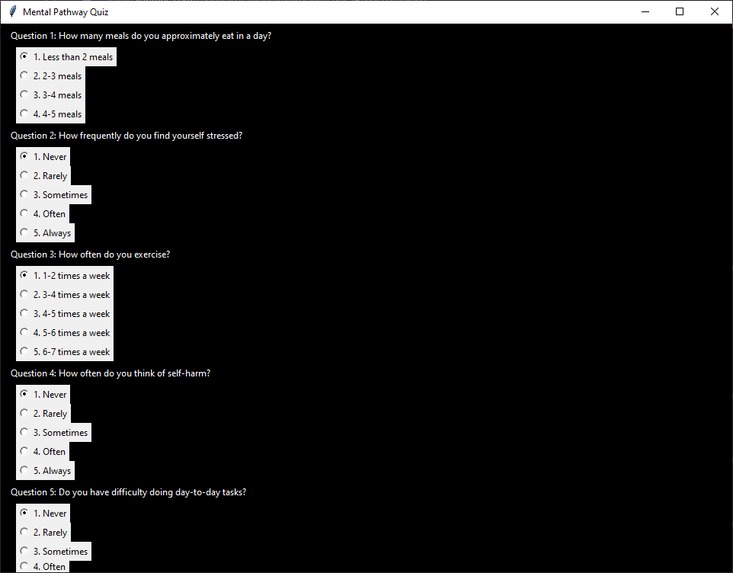Maximize the Mental Pathway Quiz window

(680, 12)
